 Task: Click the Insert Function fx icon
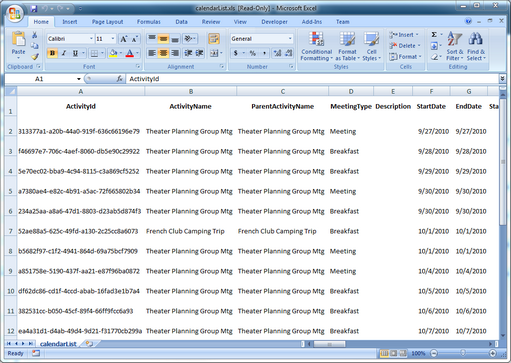click(x=119, y=79)
